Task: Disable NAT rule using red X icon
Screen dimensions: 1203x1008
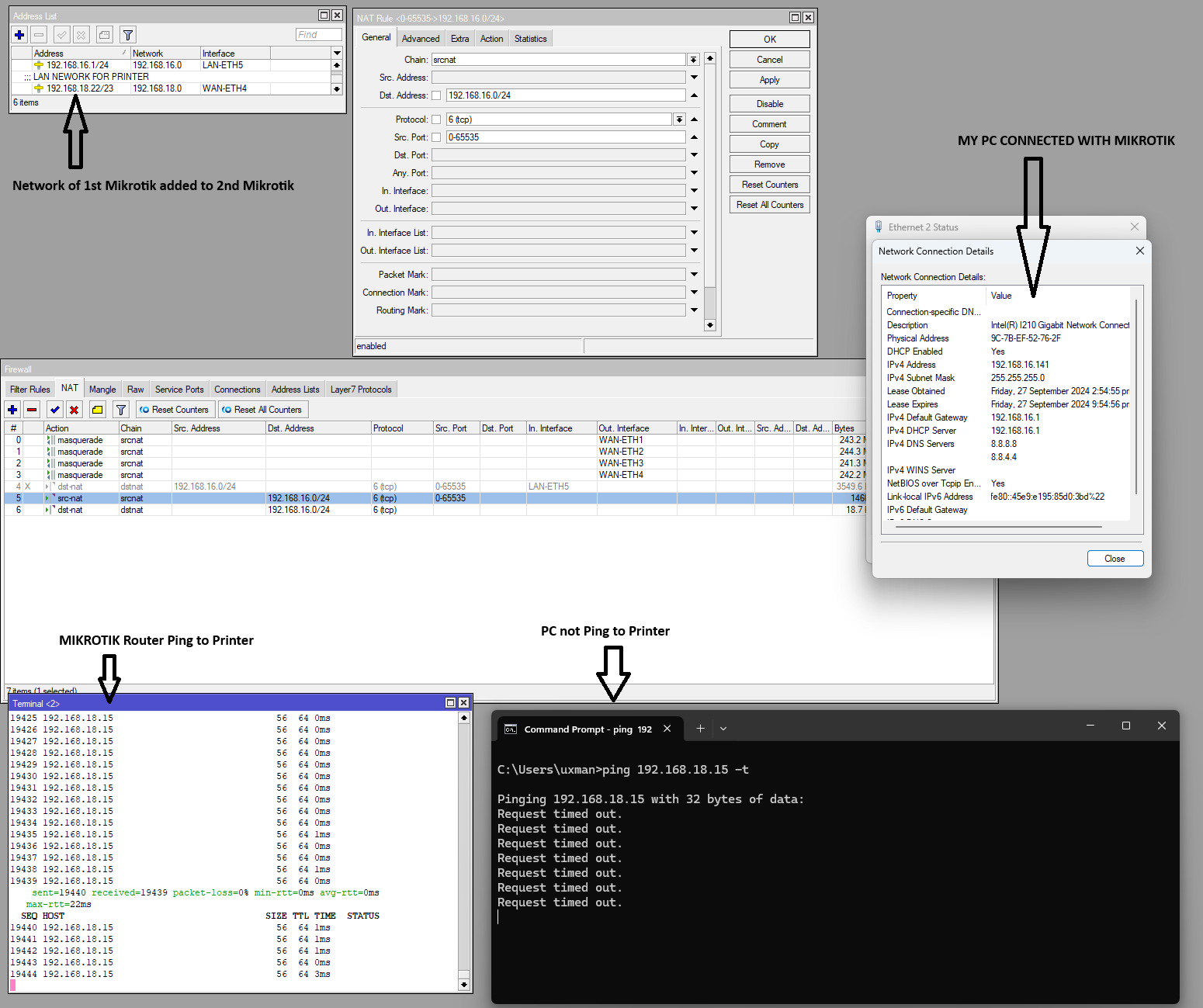Action: point(74,410)
